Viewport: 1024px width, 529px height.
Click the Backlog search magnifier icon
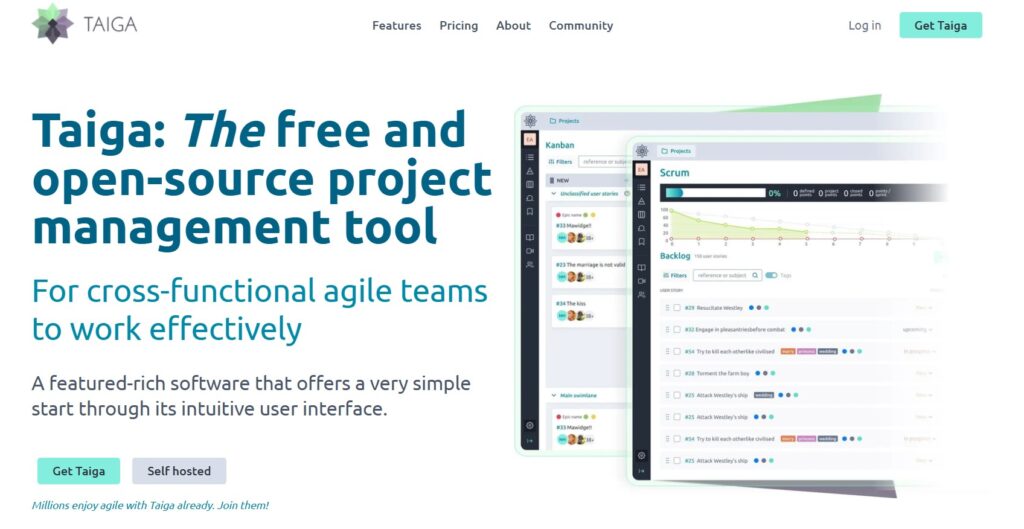pos(755,276)
